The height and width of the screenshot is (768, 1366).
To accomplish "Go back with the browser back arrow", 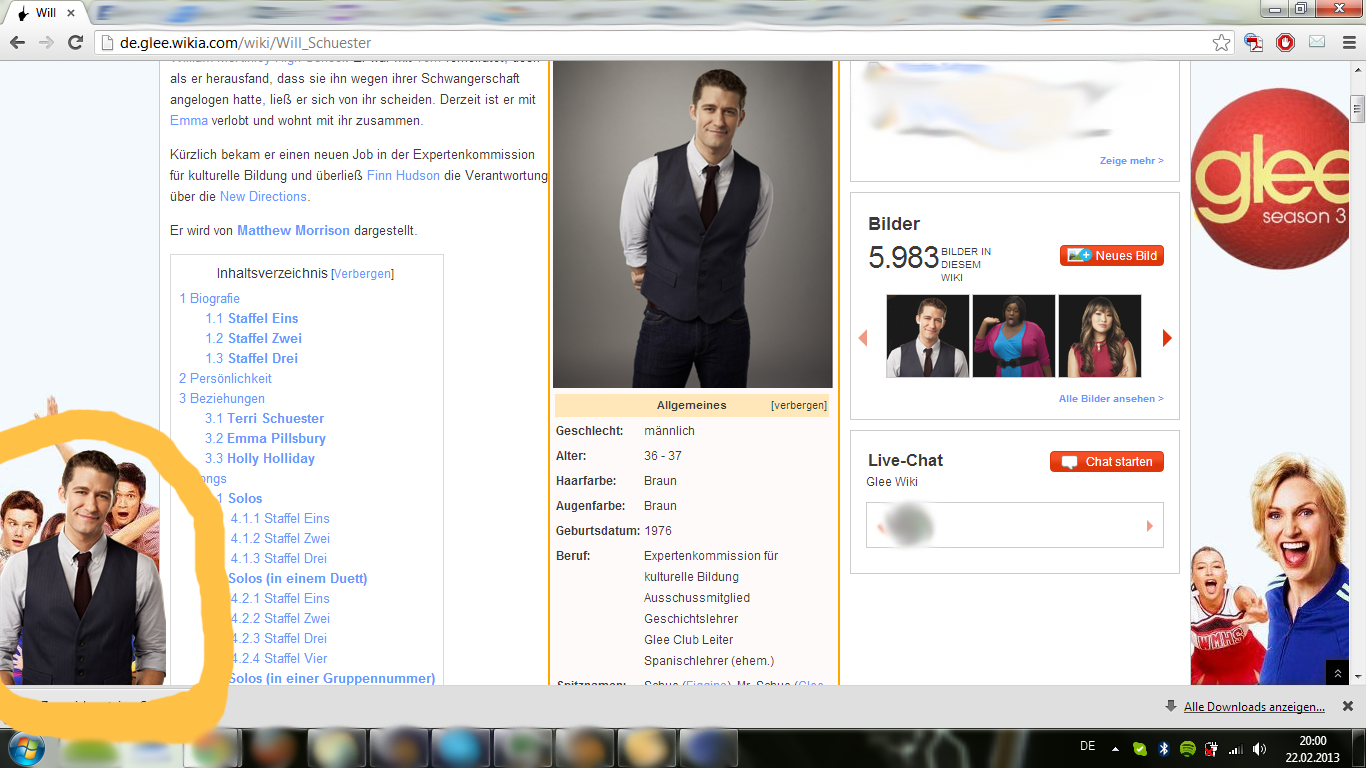I will 17,43.
